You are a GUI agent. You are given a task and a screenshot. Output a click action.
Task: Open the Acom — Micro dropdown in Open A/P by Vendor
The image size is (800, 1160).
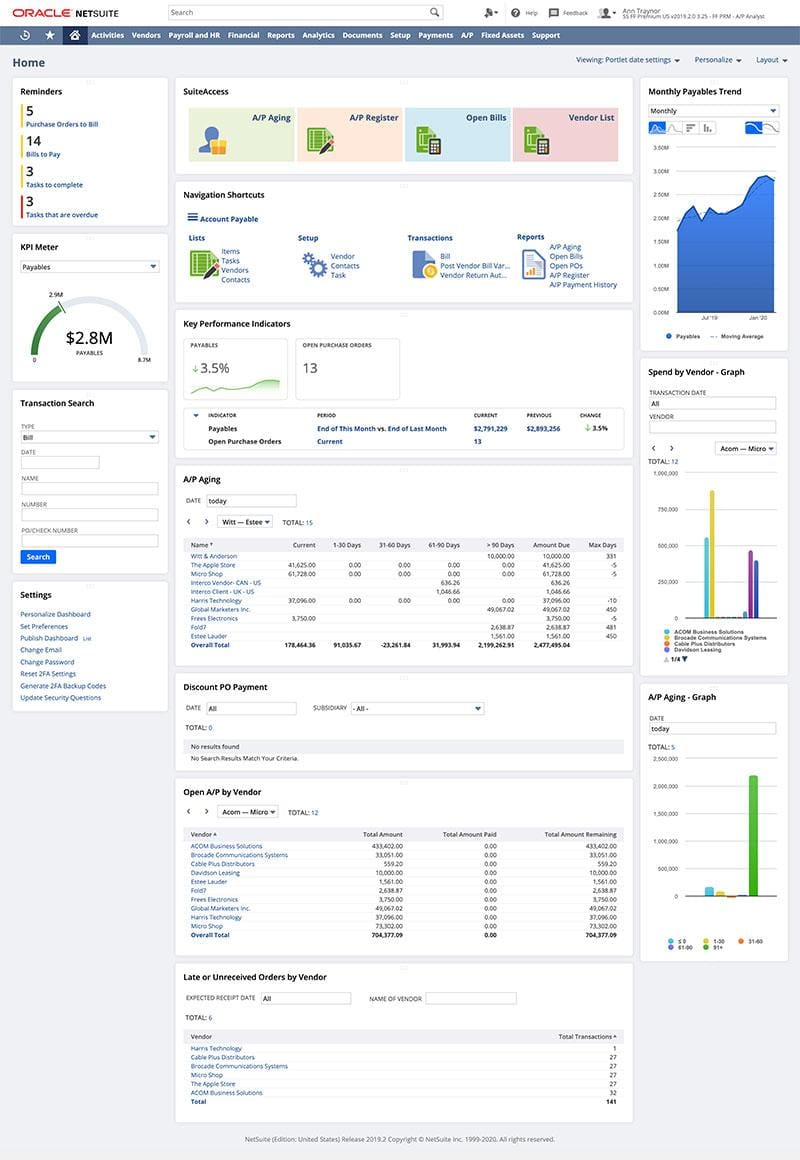click(249, 812)
